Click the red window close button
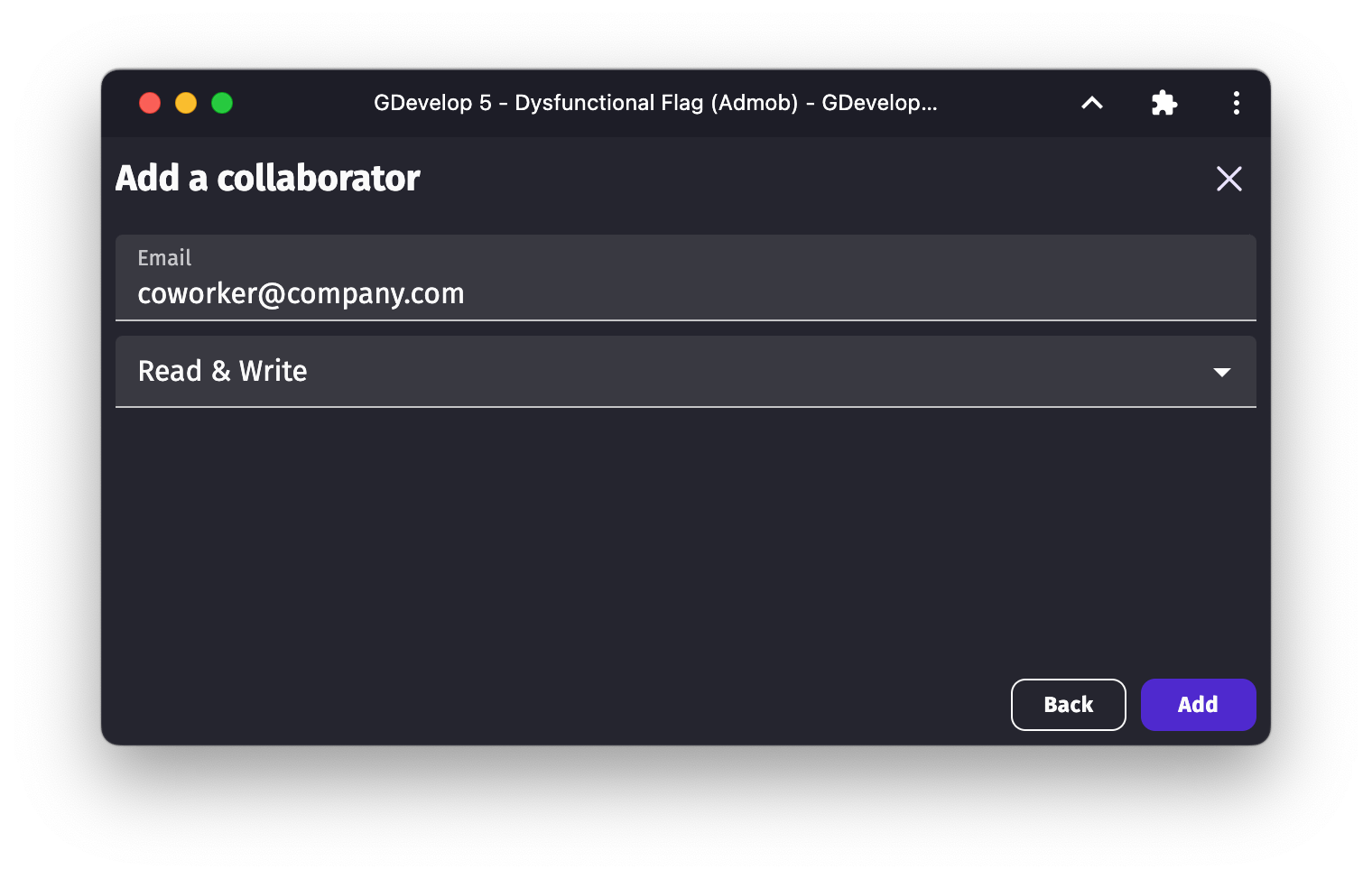Screen dimensions: 1372x879 click(150, 103)
